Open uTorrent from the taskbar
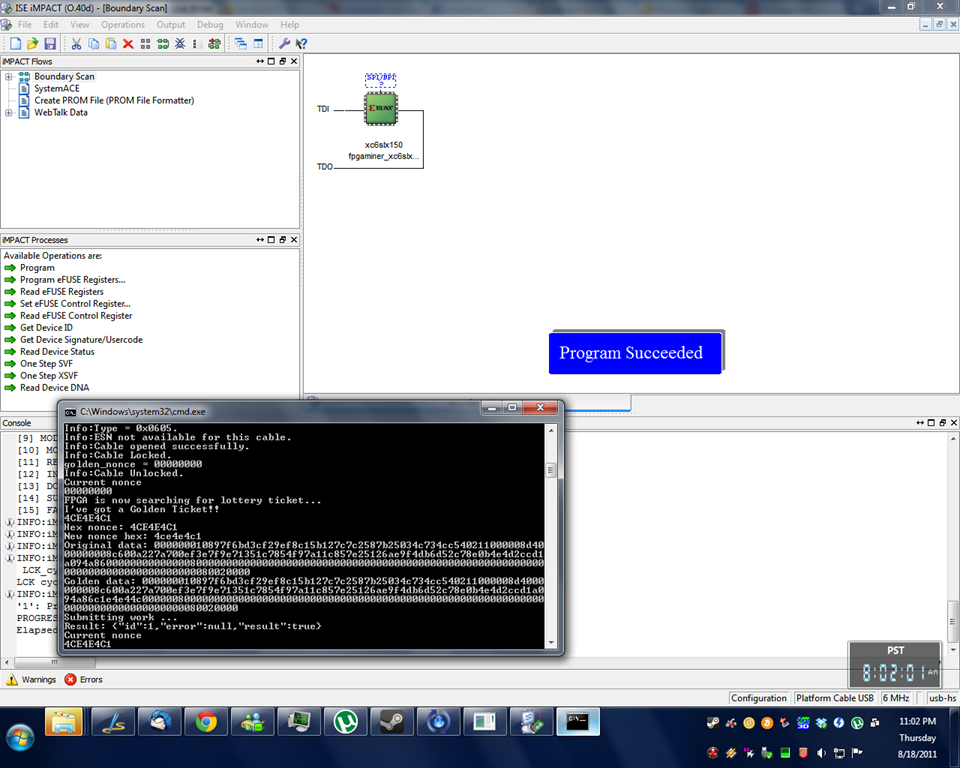This screenshot has height=768, width=960. click(x=346, y=722)
